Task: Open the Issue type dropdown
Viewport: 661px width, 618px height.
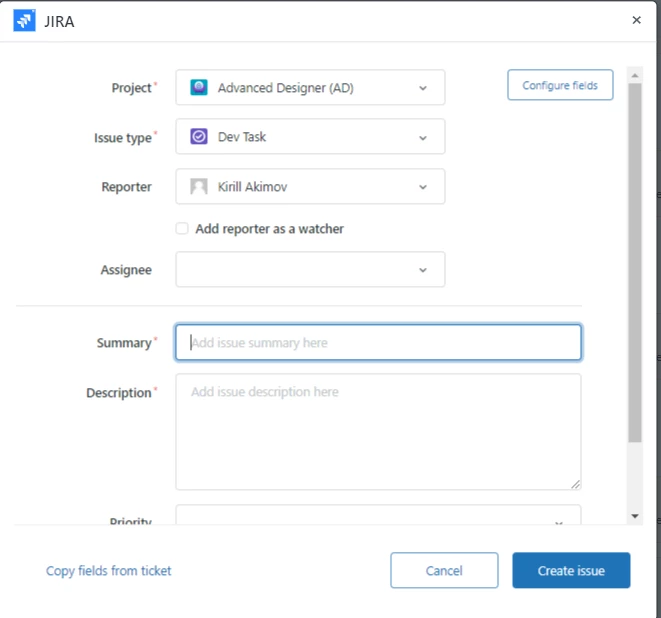Action: (310, 137)
